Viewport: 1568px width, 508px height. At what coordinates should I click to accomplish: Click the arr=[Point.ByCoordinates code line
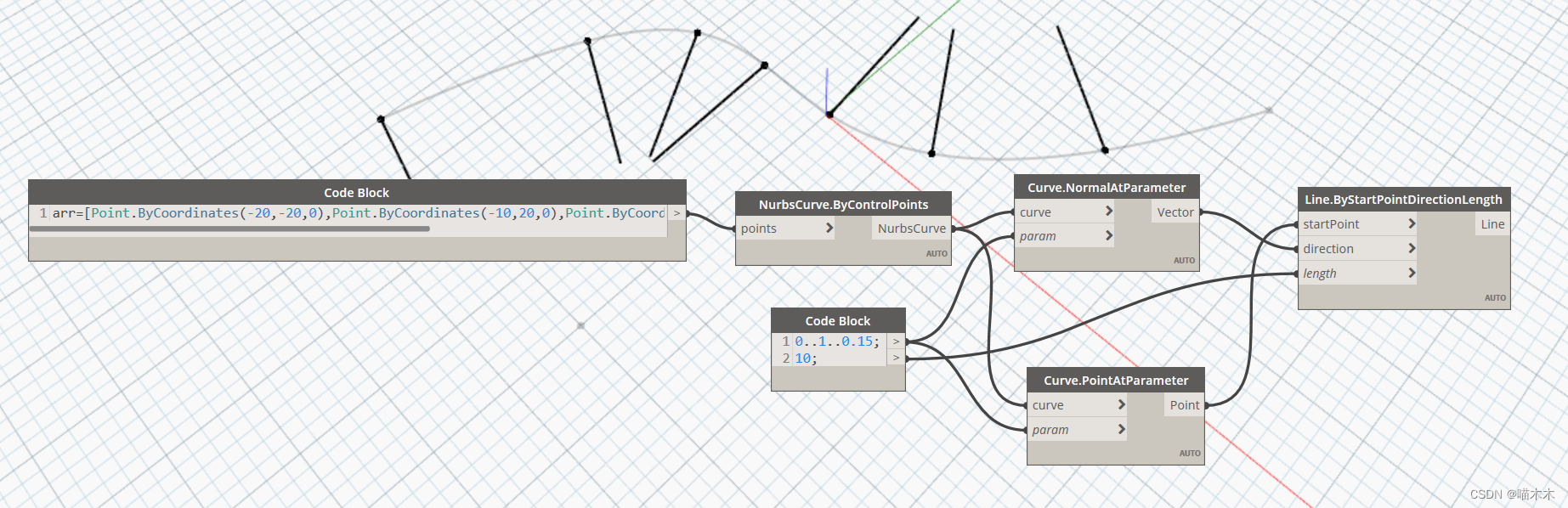click(359, 213)
